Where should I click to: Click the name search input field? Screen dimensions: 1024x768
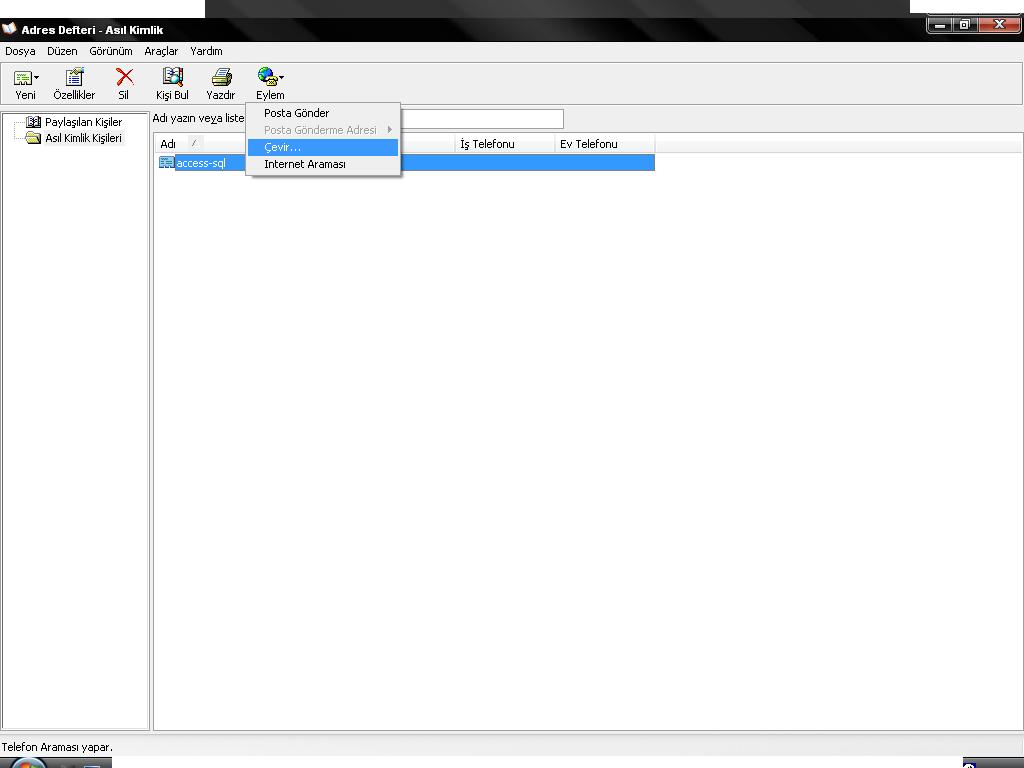click(x=480, y=119)
